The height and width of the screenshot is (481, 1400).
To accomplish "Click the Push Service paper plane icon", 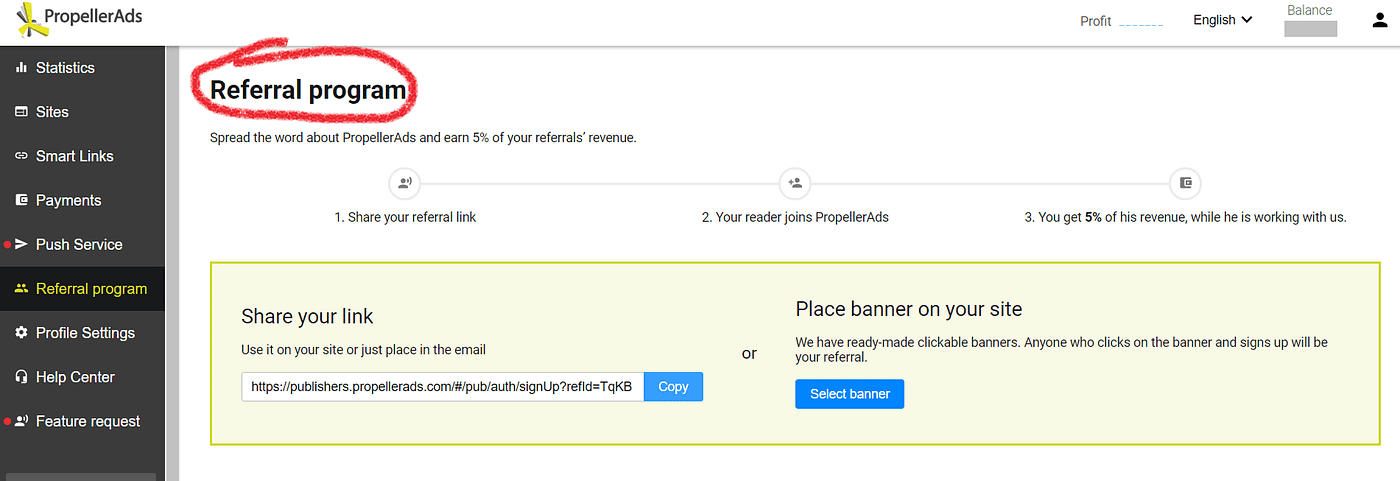I will click(21, 244).
